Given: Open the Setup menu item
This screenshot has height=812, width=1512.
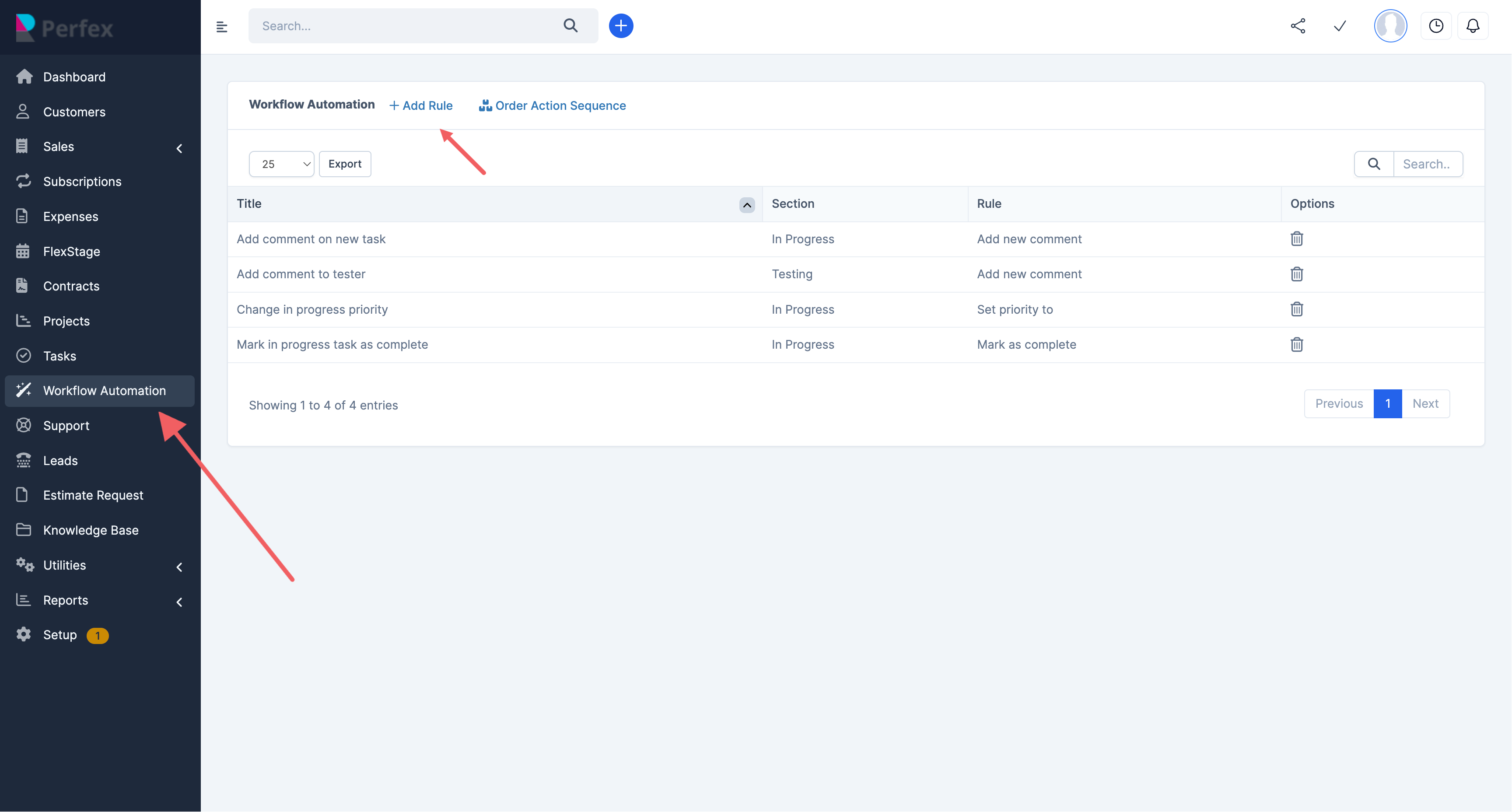Looking at the screenshot, I should tap(60, 634).
